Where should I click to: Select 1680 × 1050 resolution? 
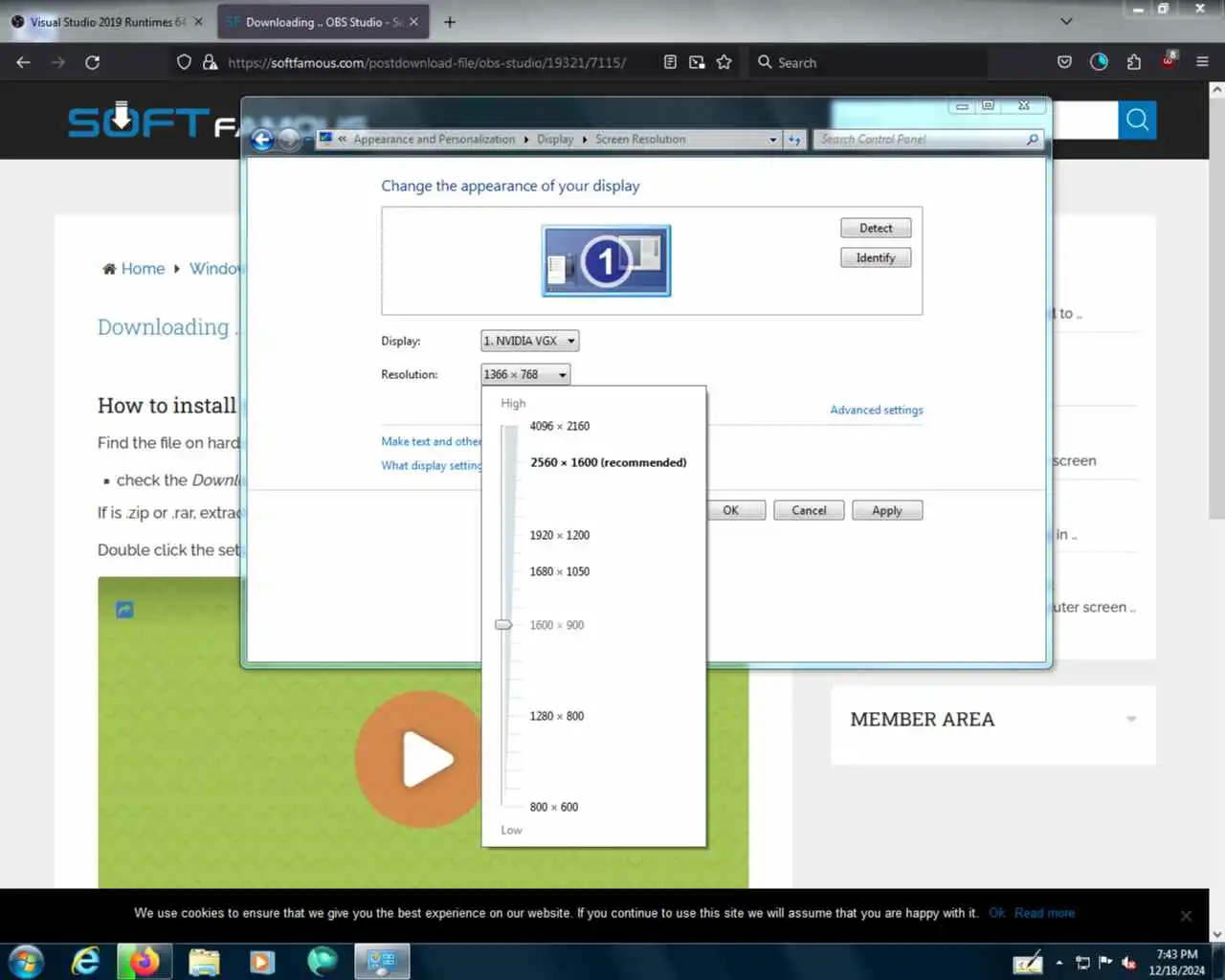(560, 571)
